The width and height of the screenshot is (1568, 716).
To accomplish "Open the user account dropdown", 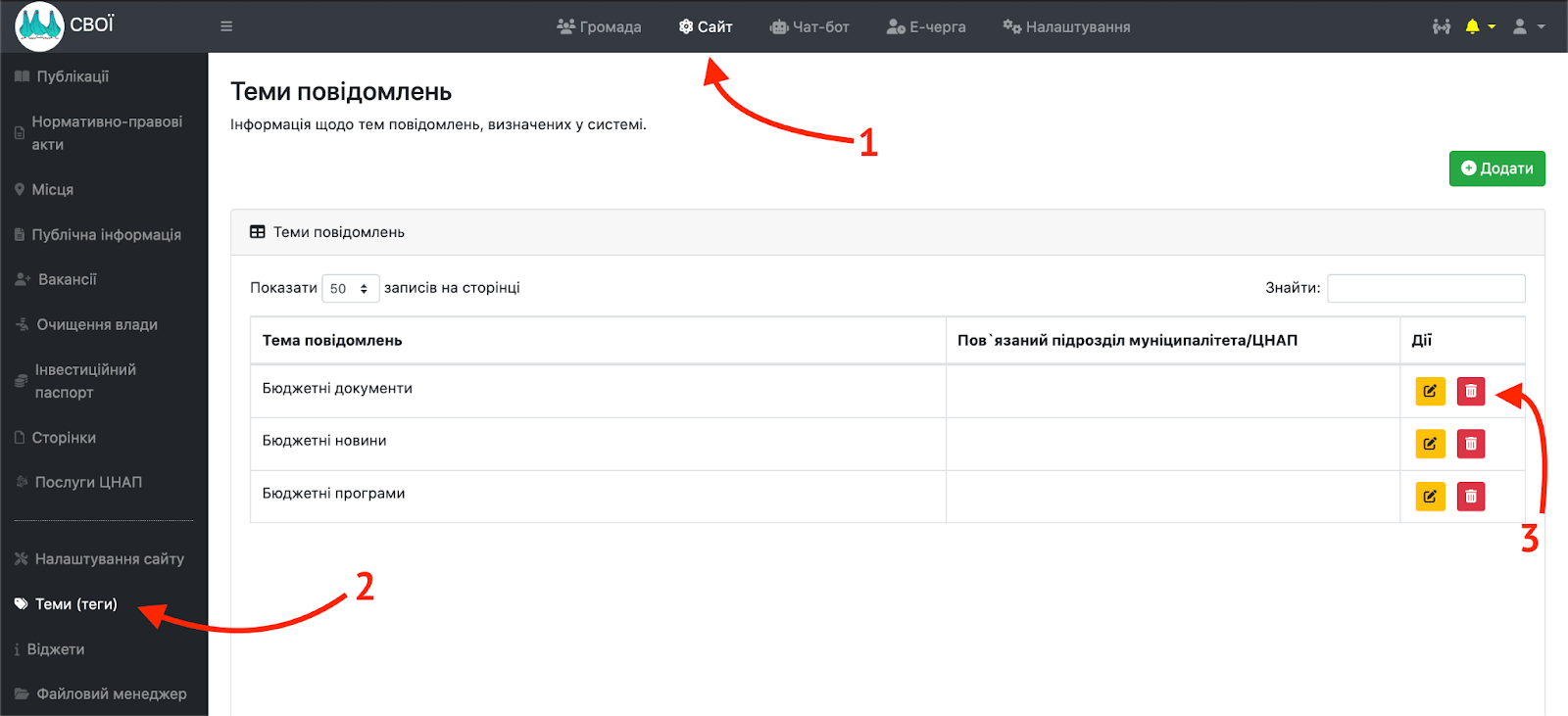I will [1527, 26].
